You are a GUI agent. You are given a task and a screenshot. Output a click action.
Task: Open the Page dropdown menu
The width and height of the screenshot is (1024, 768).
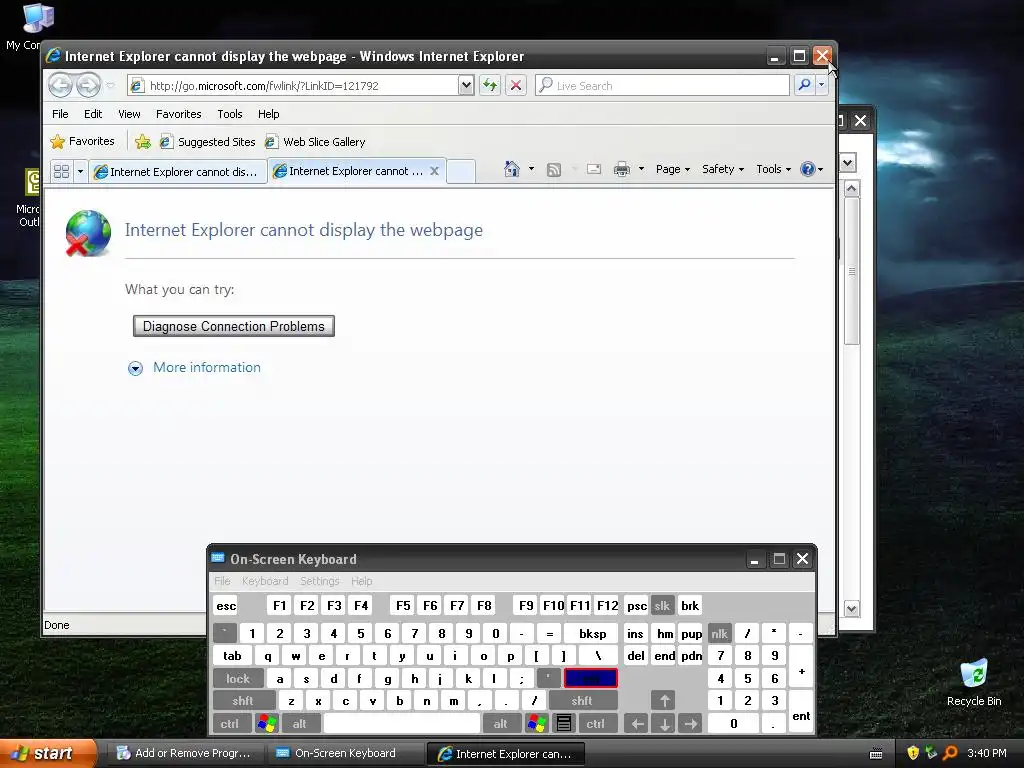tap(673, 169)
